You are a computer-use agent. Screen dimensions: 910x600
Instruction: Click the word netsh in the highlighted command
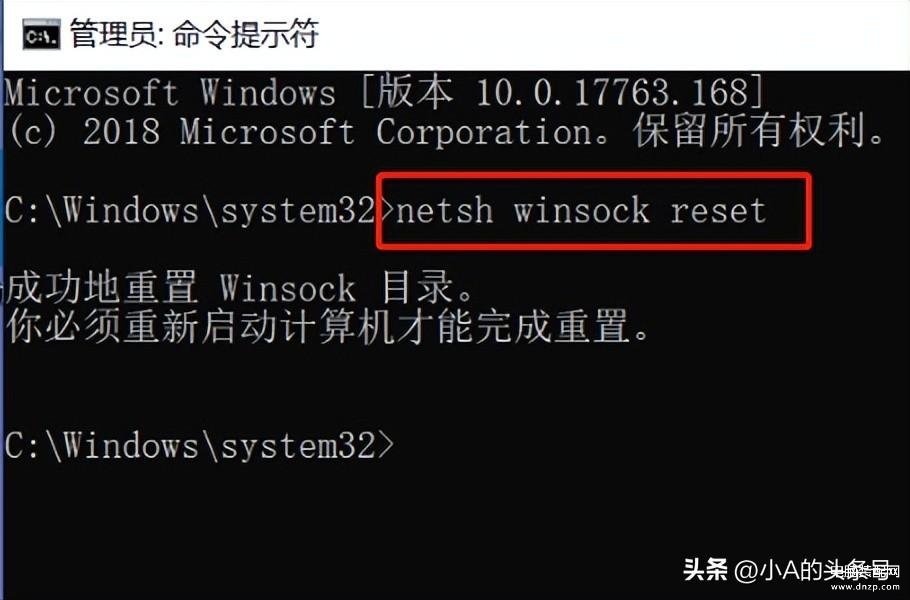pyautogui.click(x=445, y=210)
